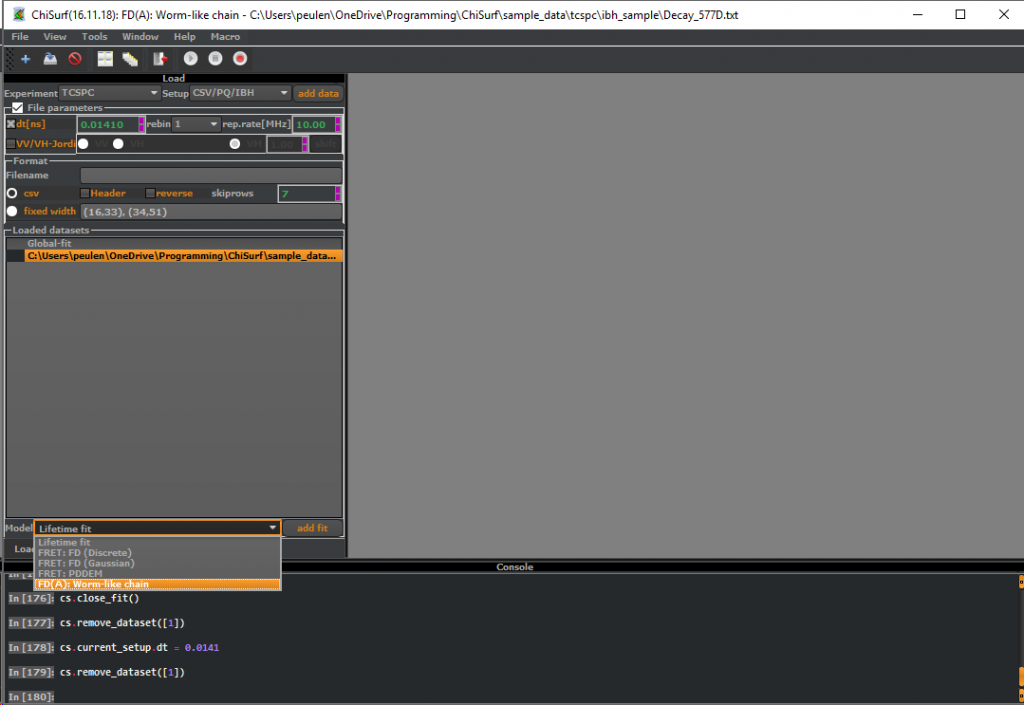This screenshot has height=705, width=1024.
Task: Click the add fit button
Action: point(312,528)
